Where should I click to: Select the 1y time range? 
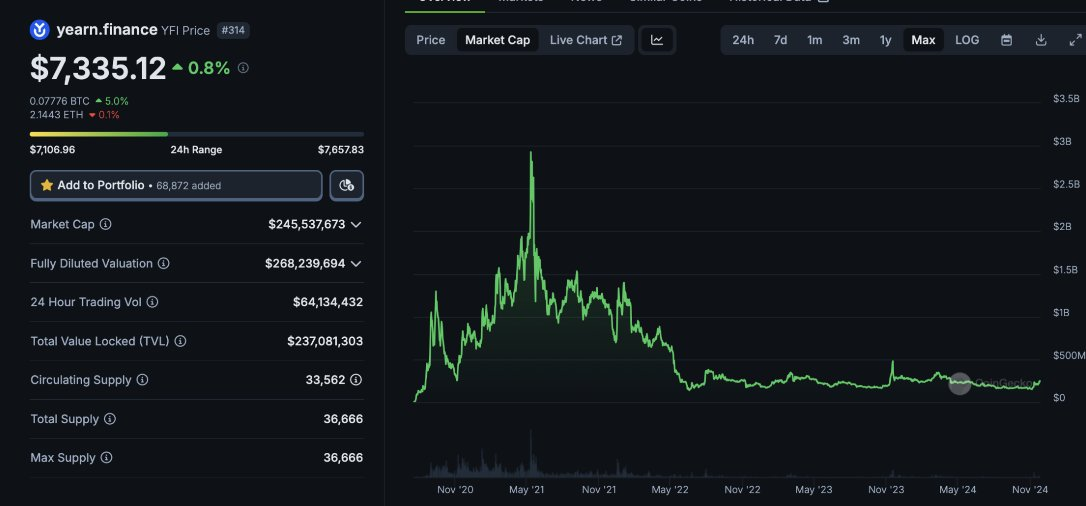pyautogui.click(x=885, y=40)
